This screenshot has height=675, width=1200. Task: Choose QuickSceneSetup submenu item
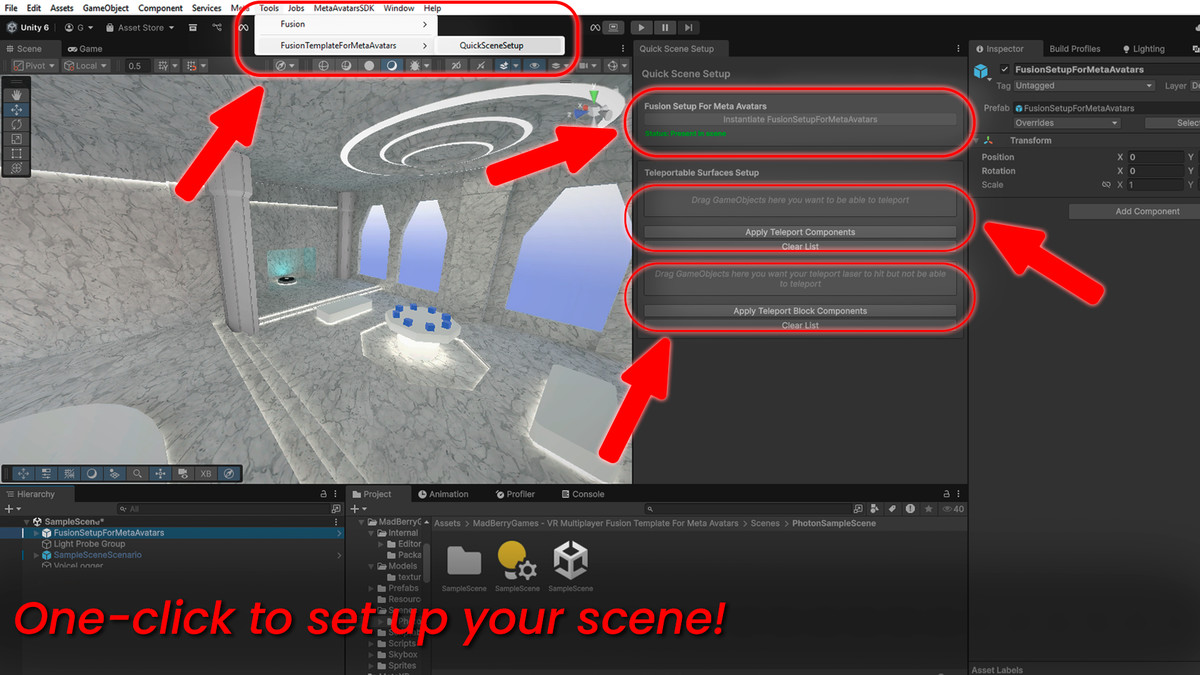tap(500, 45)
